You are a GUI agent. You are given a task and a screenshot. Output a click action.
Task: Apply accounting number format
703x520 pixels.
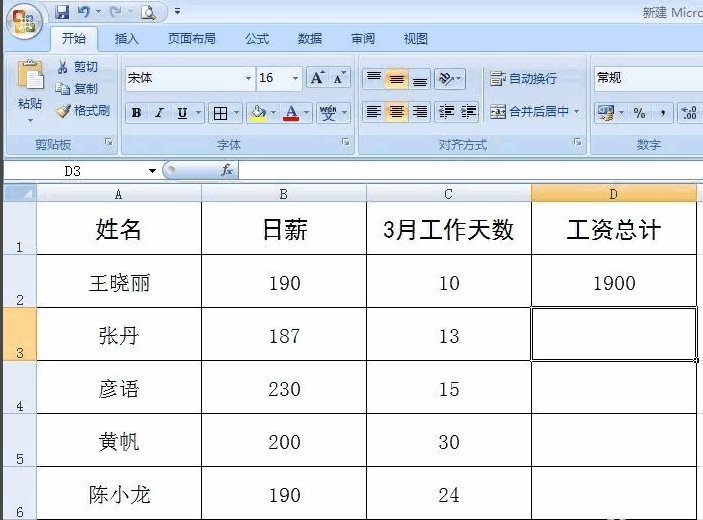coord(606,113)
